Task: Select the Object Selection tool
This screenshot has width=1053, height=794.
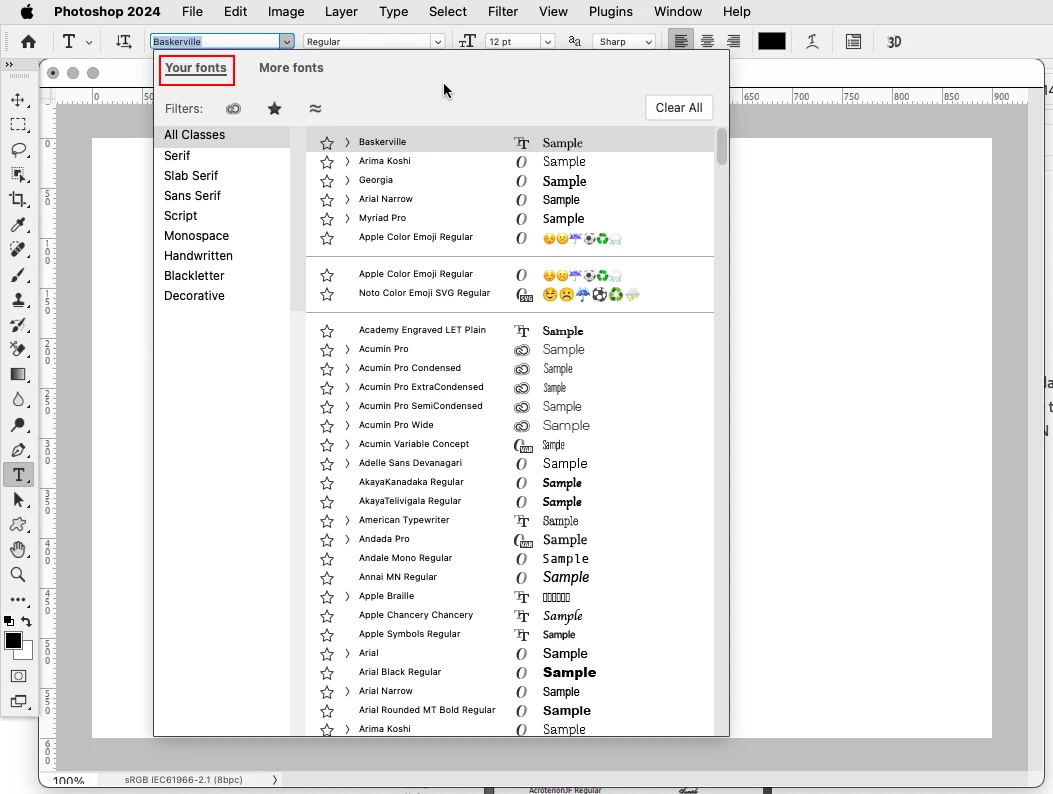Action: pyautogui.click(x=18, y=175)
